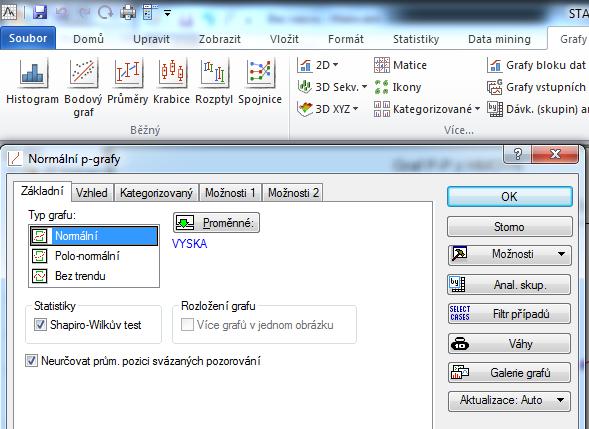Click the Storno button
Image resolution: width=589 pixels, height=429 pixels.
tap(509, 227)
